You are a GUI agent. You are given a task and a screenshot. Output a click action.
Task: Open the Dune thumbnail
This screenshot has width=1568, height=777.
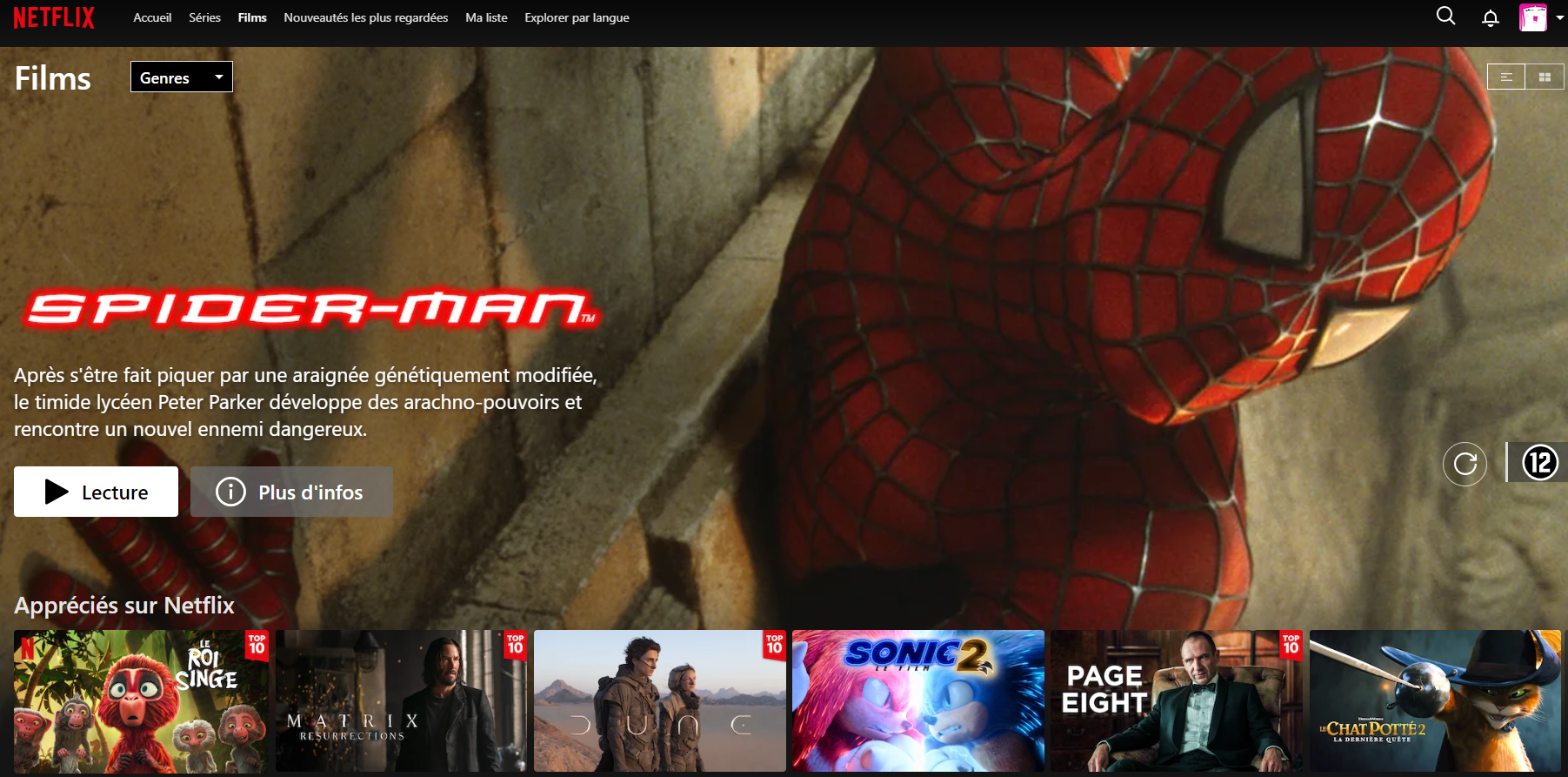coord(660,701)
